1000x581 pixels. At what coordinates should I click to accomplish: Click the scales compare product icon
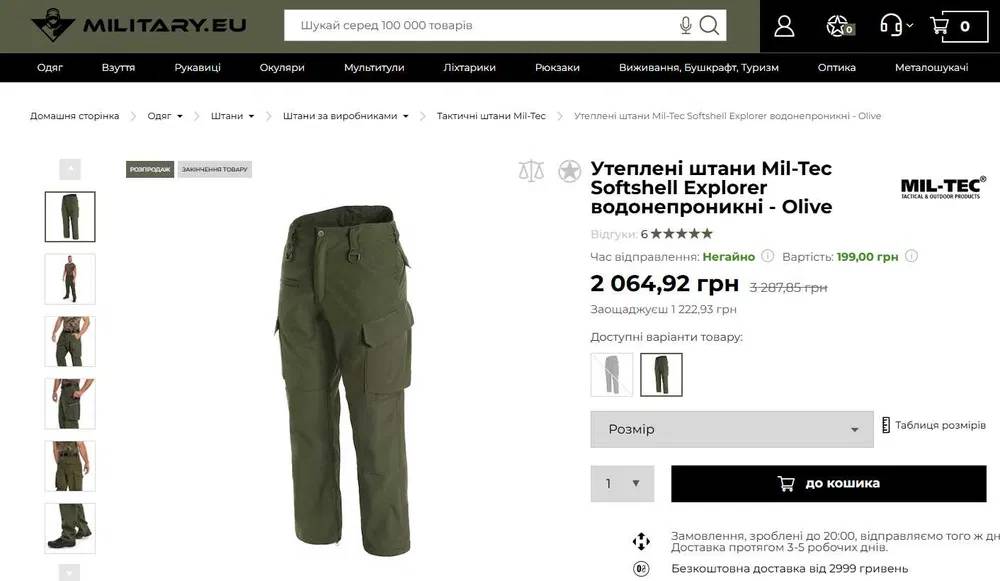(x=531, y=171)
